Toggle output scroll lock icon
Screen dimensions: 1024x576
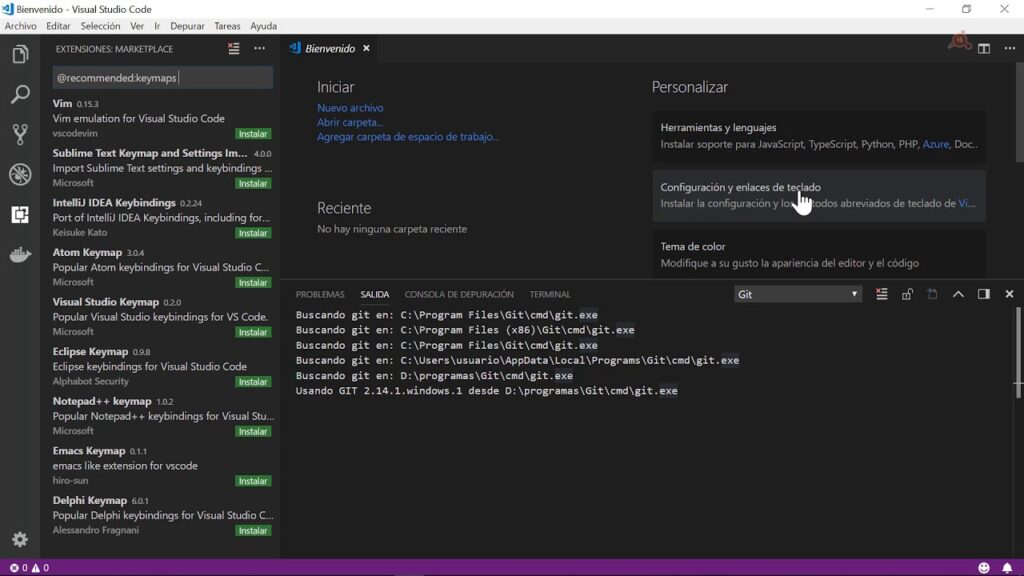click(x=907, y=294)
